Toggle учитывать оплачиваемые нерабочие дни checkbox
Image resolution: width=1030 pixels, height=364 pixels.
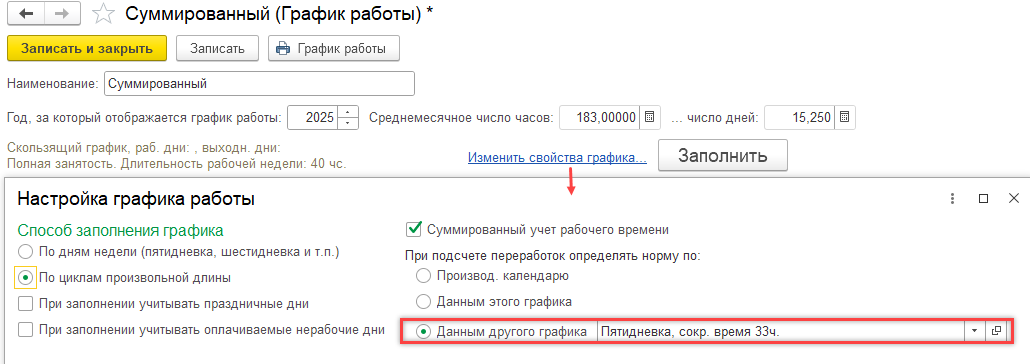[25, 330]
